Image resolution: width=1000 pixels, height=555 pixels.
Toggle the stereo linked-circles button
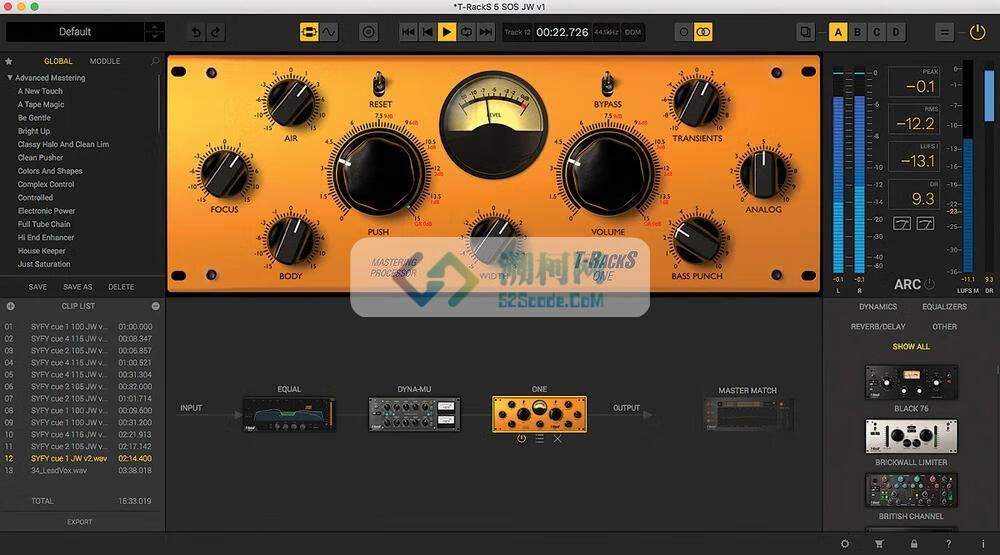point(703,32)
